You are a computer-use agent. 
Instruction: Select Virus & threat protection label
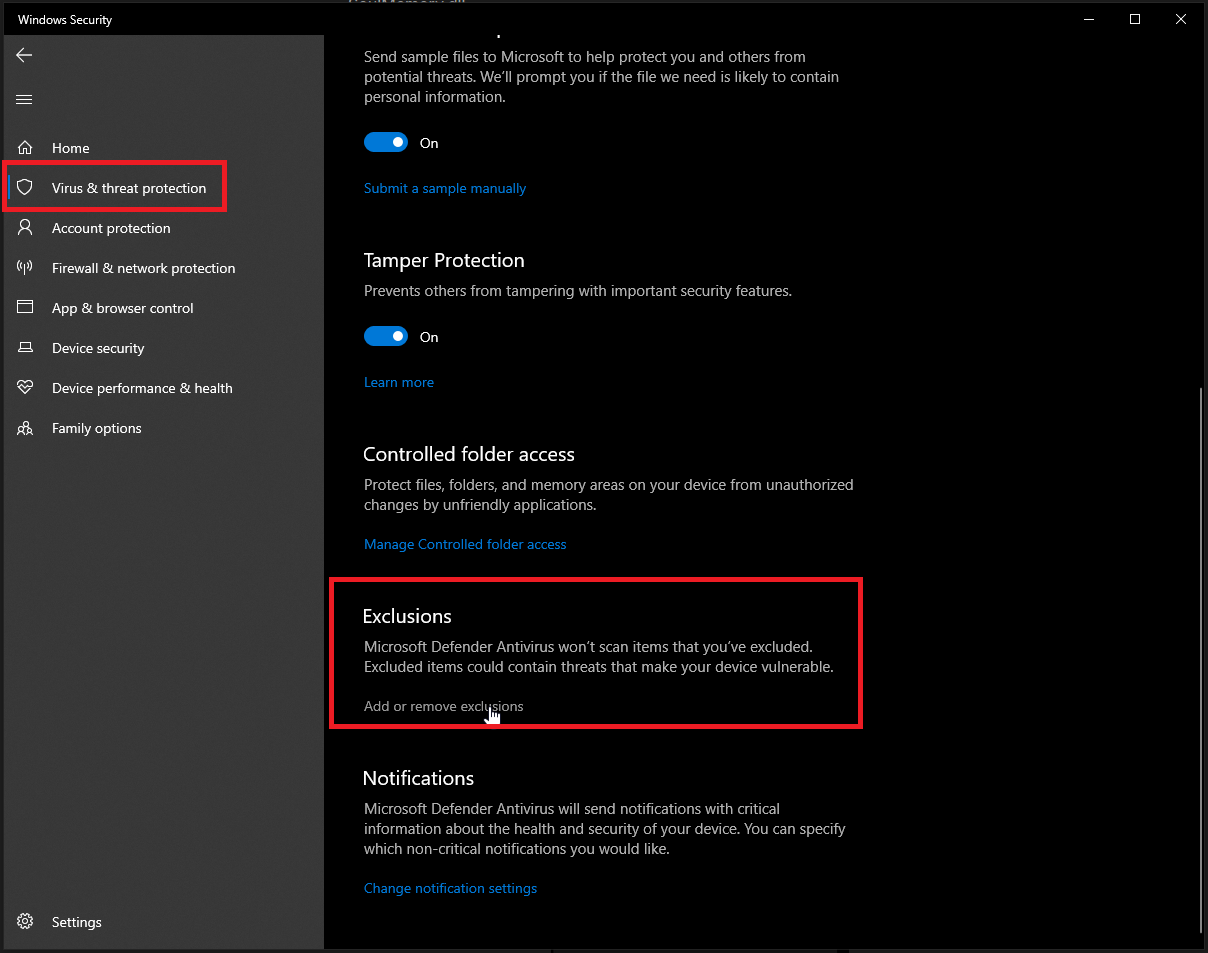coord(129,188)
